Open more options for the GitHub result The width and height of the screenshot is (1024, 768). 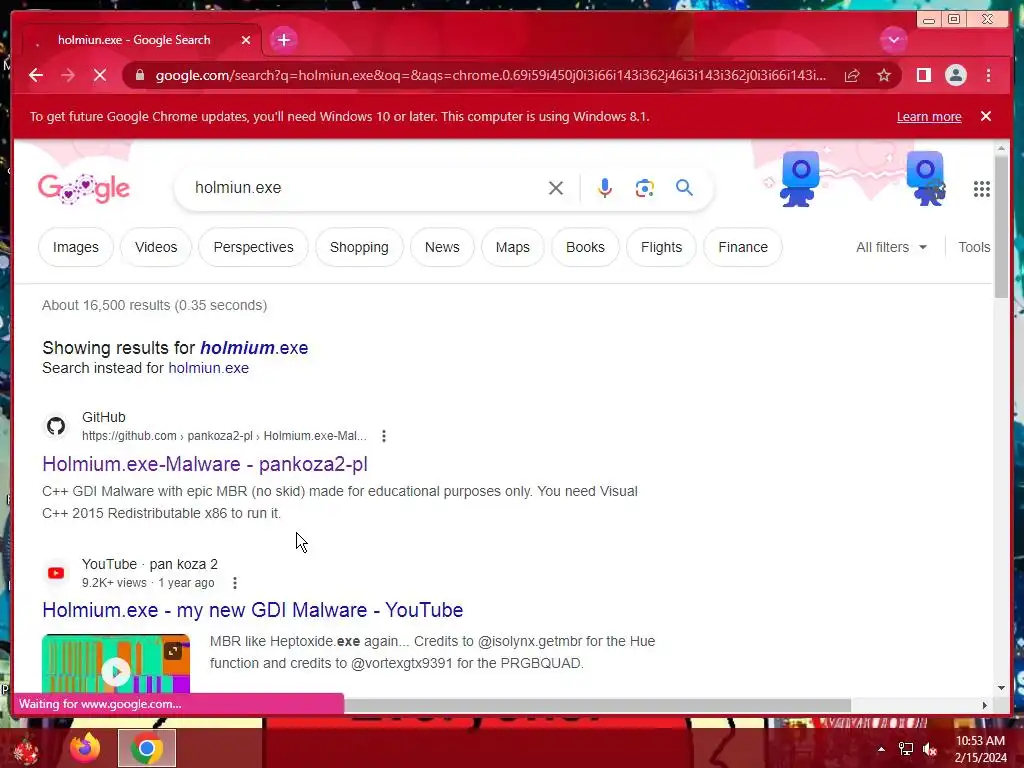tap(384, 436)
